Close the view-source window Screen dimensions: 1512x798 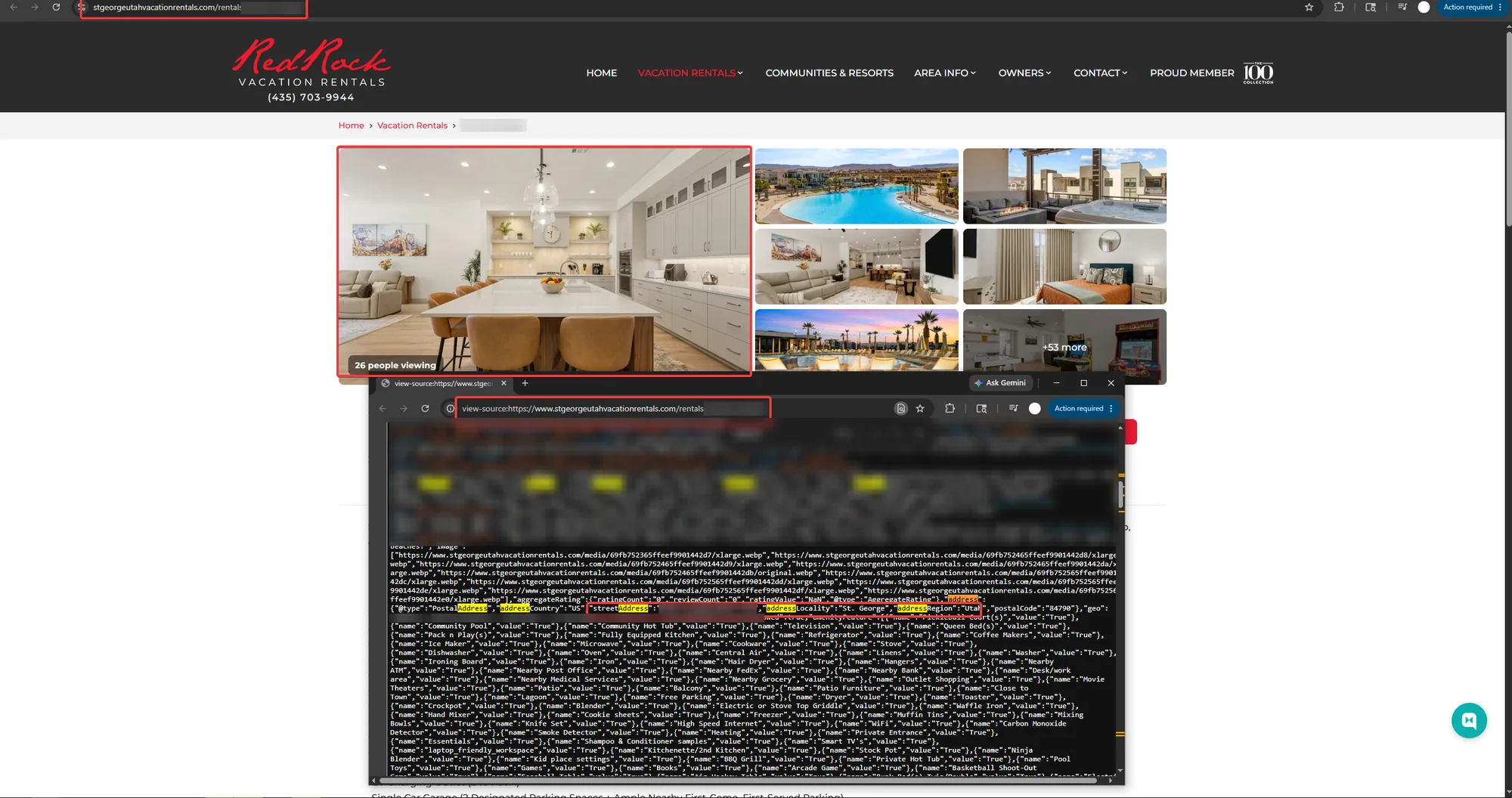1111,383
